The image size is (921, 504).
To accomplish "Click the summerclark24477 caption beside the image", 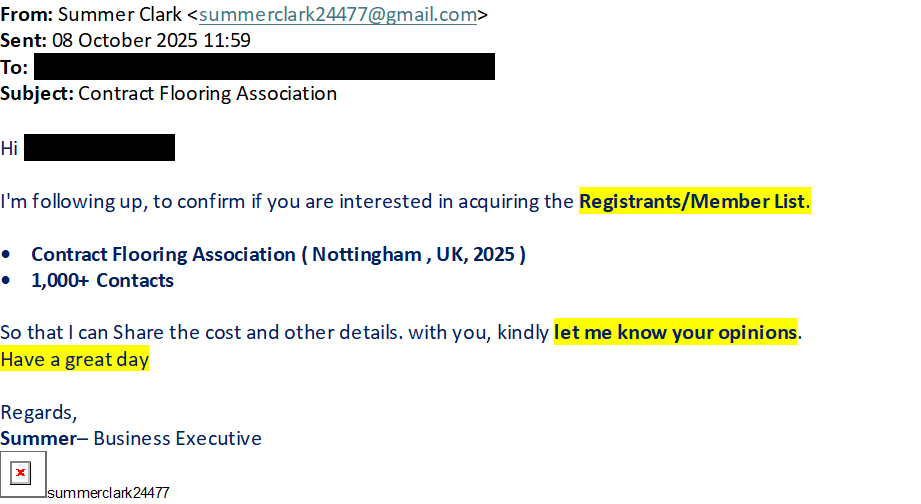I will point(108,492).
